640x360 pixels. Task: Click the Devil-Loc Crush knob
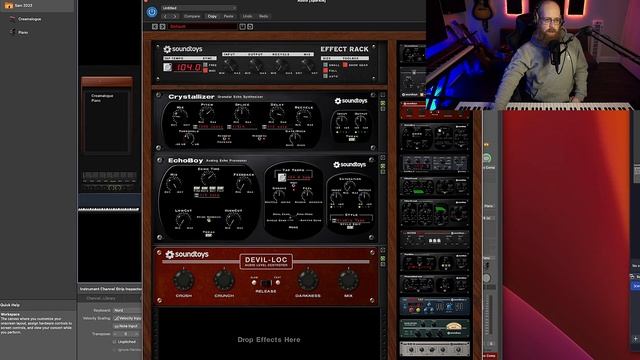184,280
